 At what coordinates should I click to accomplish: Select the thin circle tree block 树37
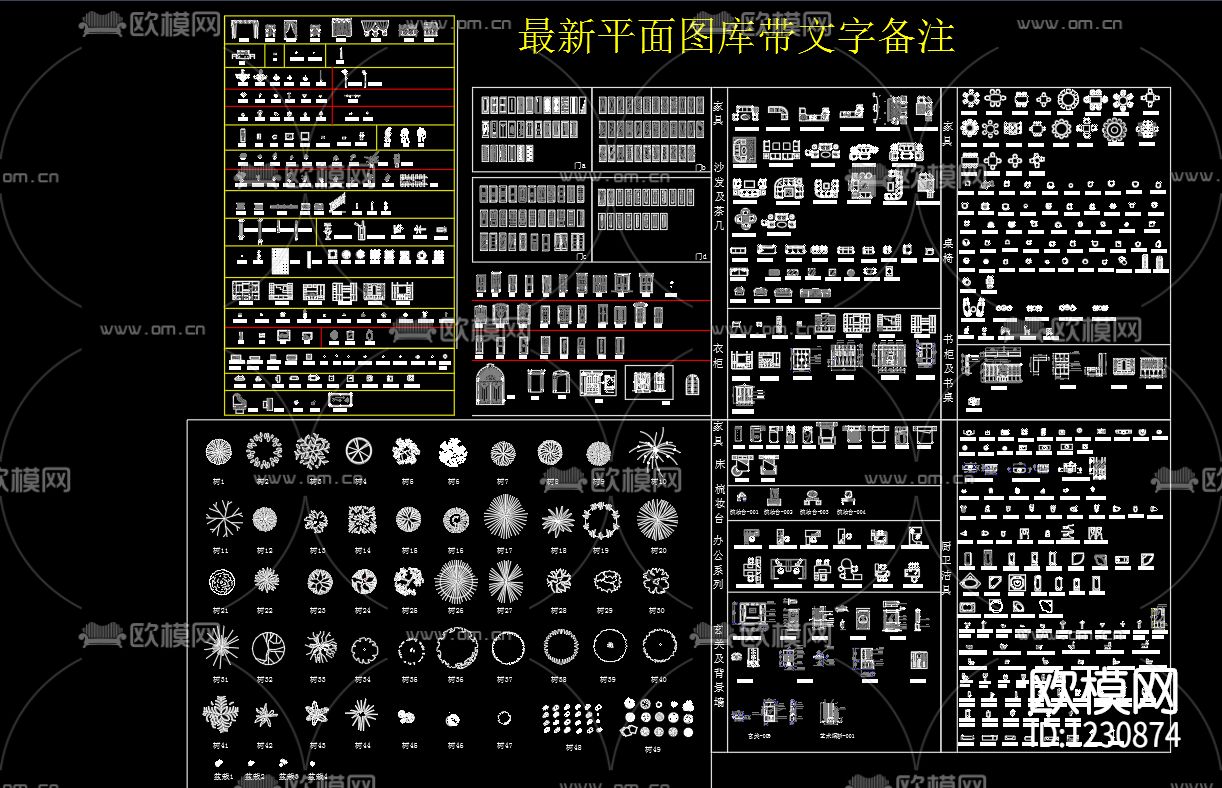tap(509, 648)
